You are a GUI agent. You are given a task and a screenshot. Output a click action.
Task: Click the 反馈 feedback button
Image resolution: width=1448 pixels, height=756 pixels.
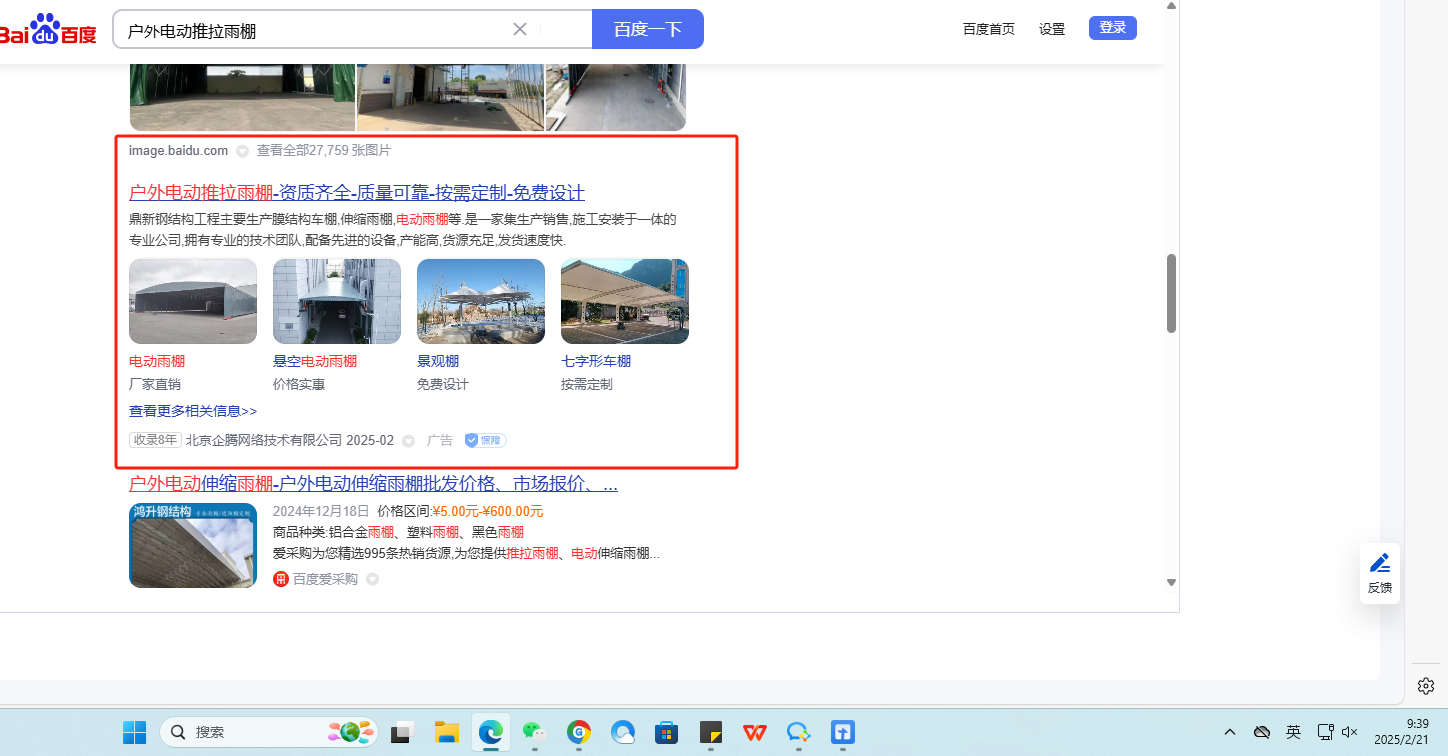point(1380,573)
